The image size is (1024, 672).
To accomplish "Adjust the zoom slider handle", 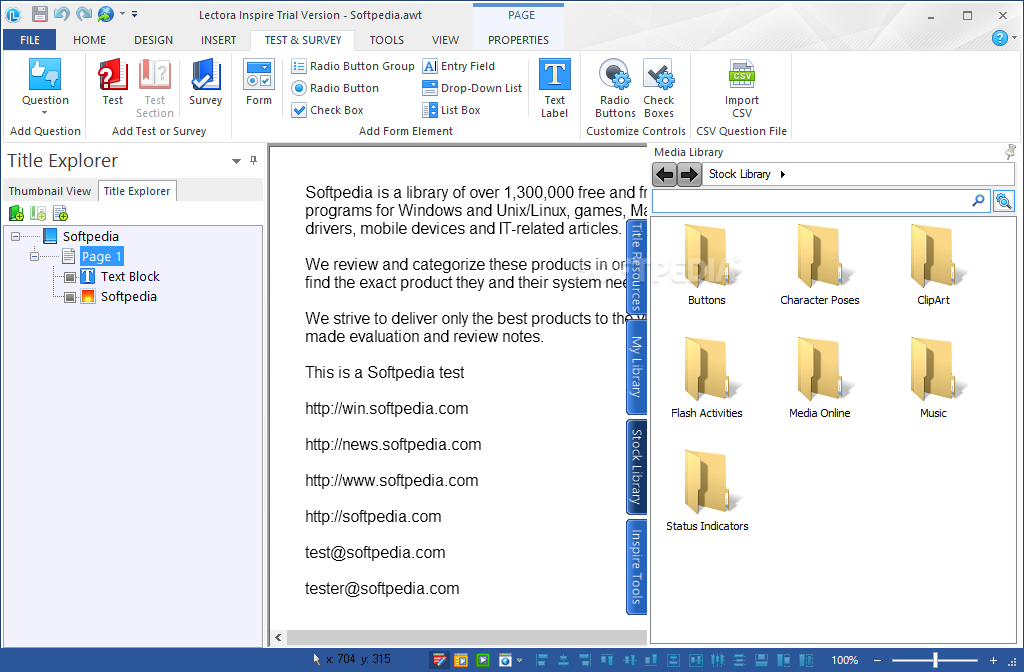I will [x=935, y=660].
